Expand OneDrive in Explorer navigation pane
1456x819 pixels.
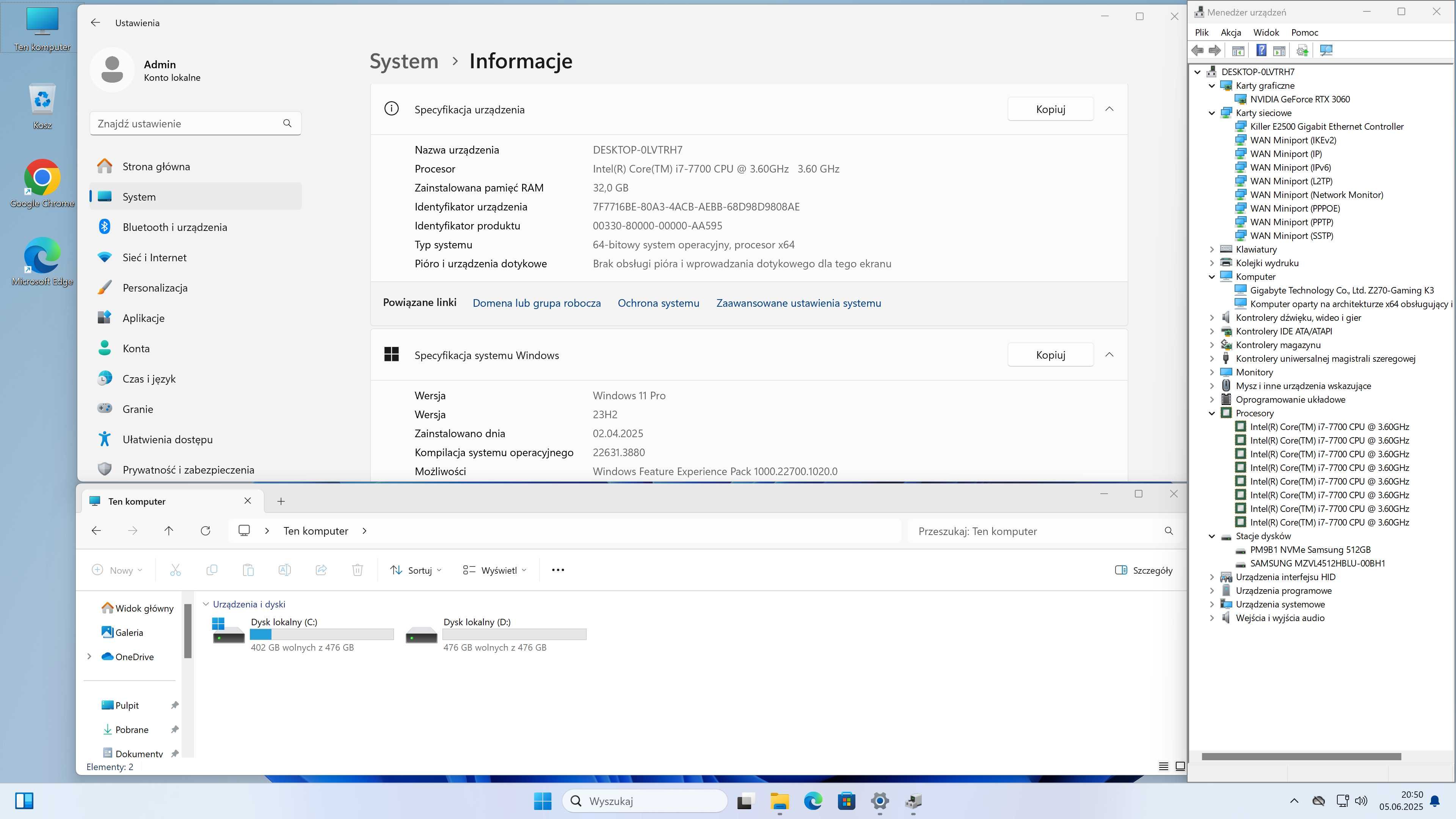[89, 657]
